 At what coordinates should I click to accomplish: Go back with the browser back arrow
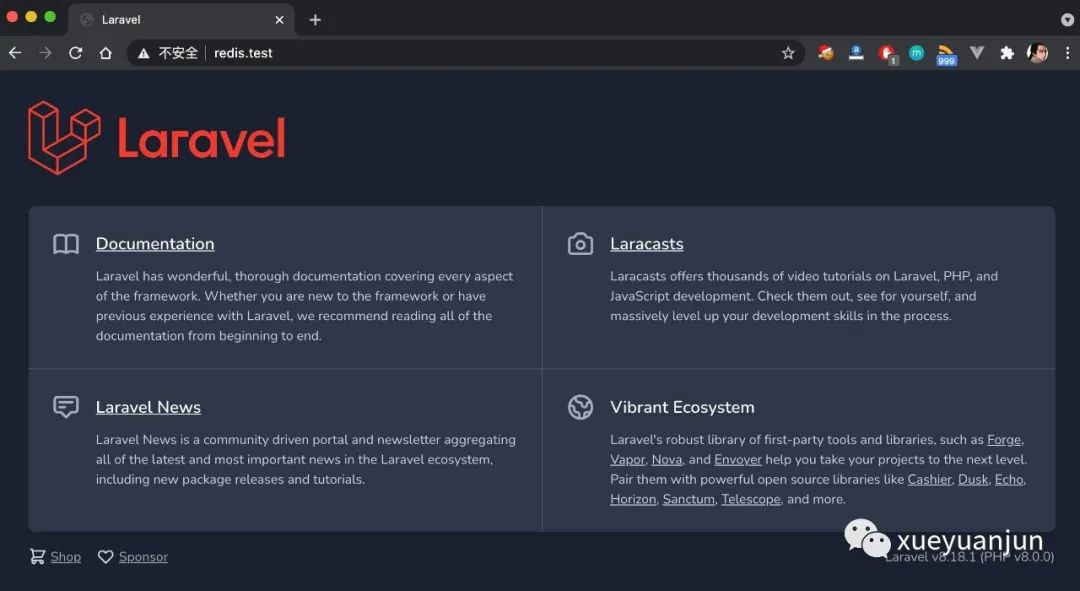coord(15,53)
